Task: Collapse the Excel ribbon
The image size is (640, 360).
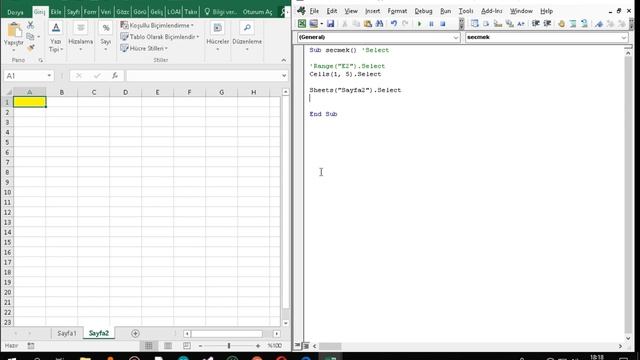Action: (284, 60)
